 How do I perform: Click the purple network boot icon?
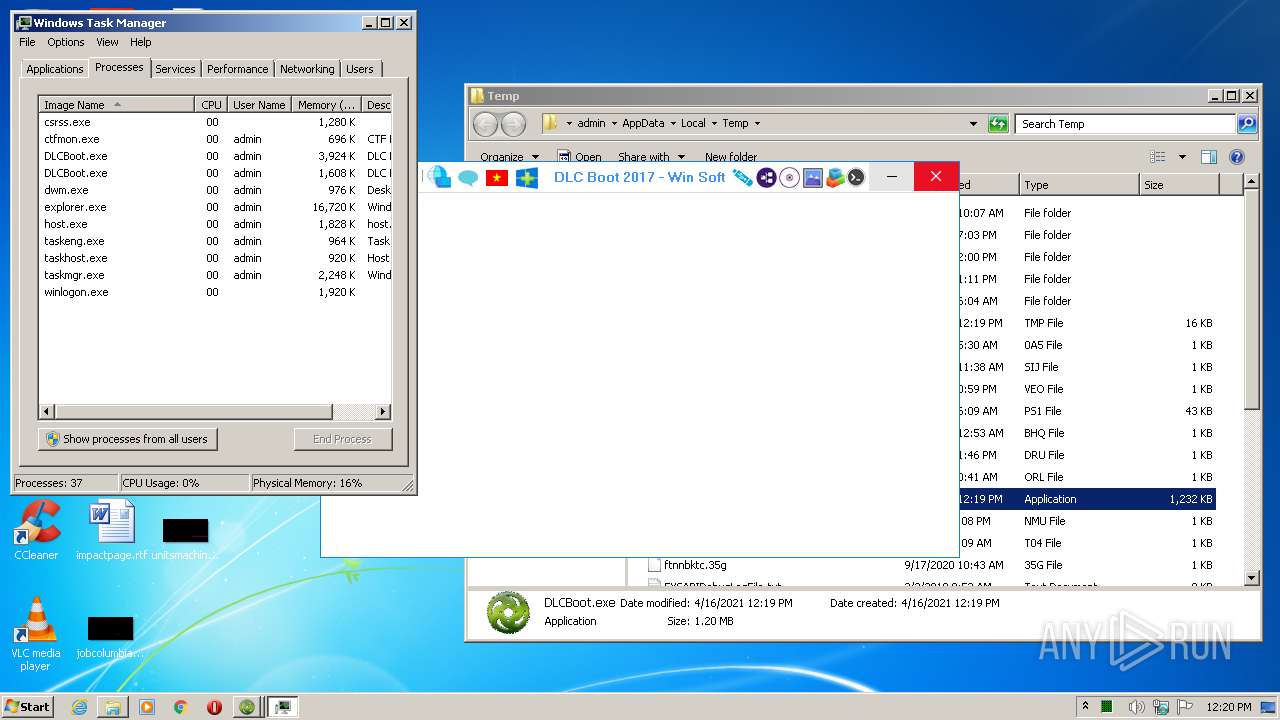click(767, 178)
